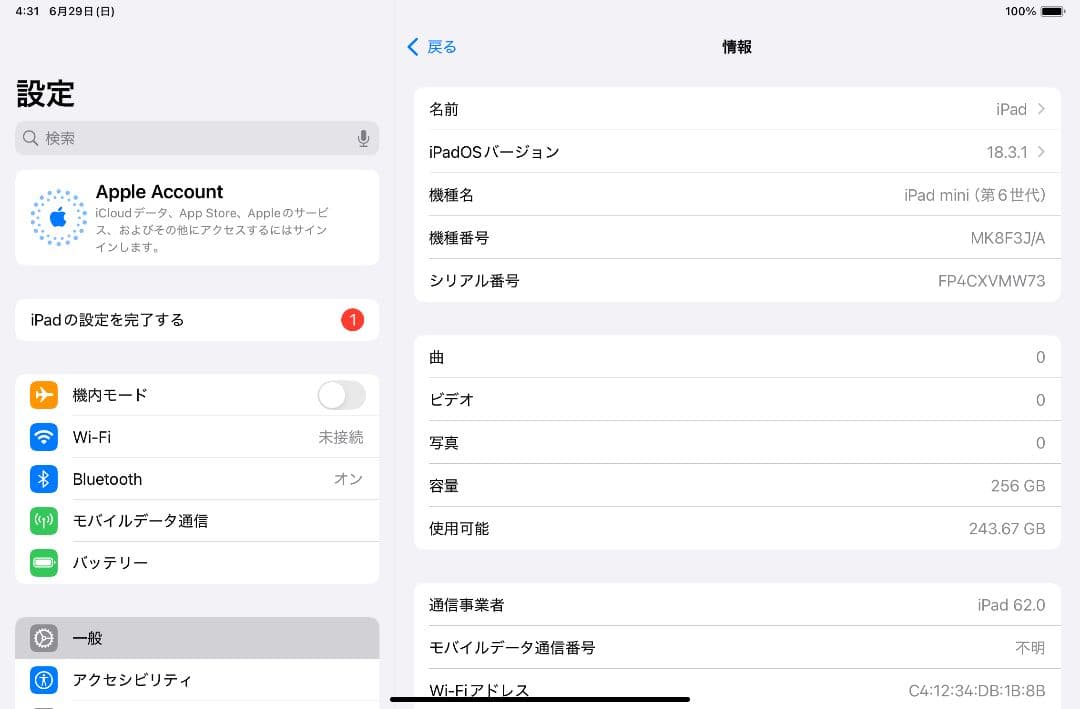Tap the orange airplane mode icon
The width and height of the screenshot is (1080, 709).
pyautogui.click(x=43, y=395)
